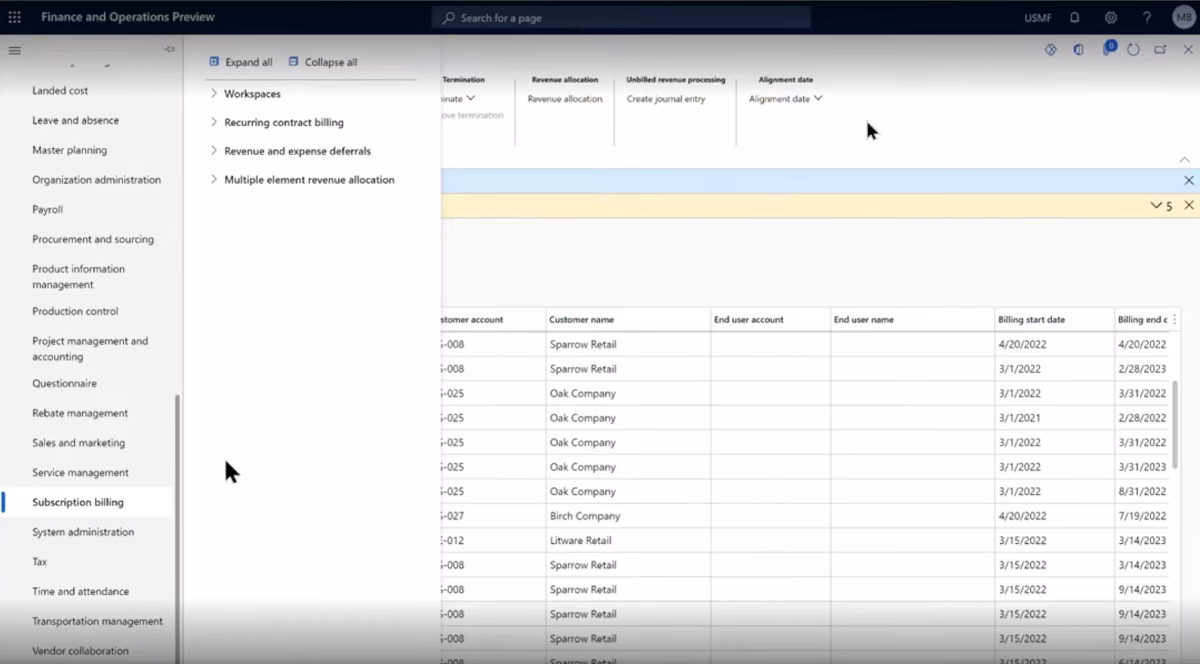Image resolution: width=1200 pixels, height=664 pixels.
Task: Select Landed cost module
Action: [x=60, y=90]
